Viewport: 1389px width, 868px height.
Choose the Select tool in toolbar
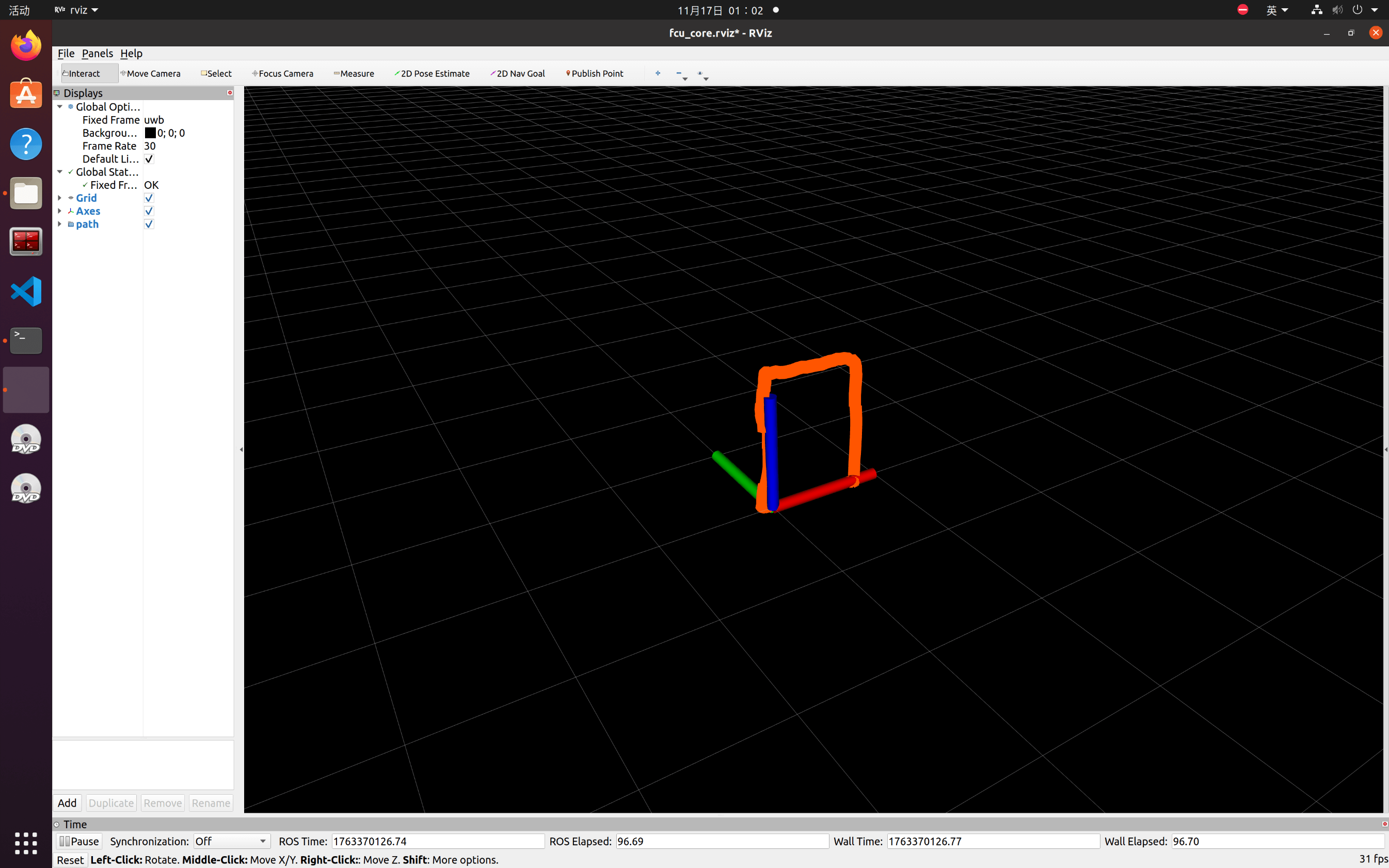point(216,73)
